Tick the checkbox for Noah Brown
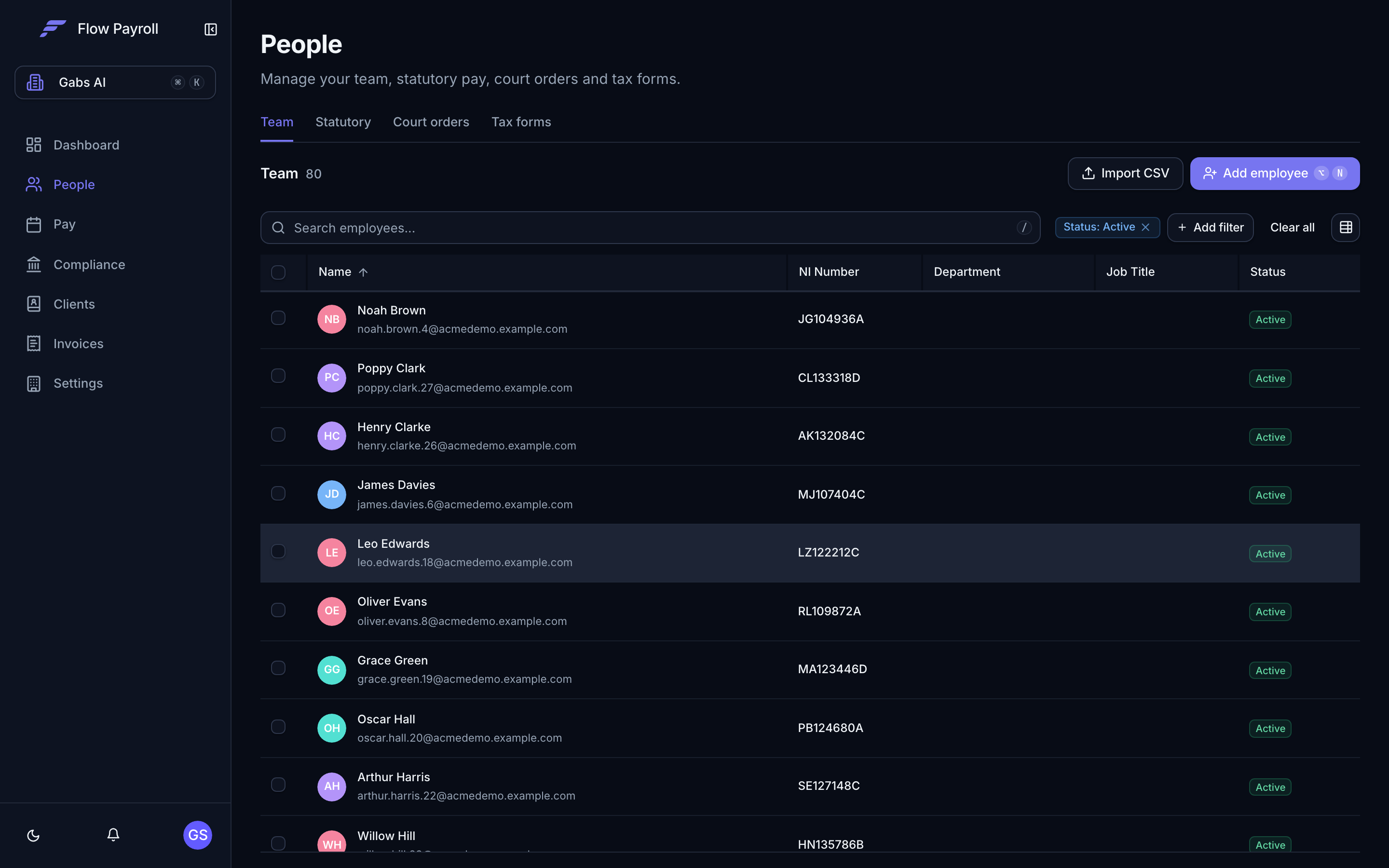This screenshot has width=1389, height=868. click(278, 318)
